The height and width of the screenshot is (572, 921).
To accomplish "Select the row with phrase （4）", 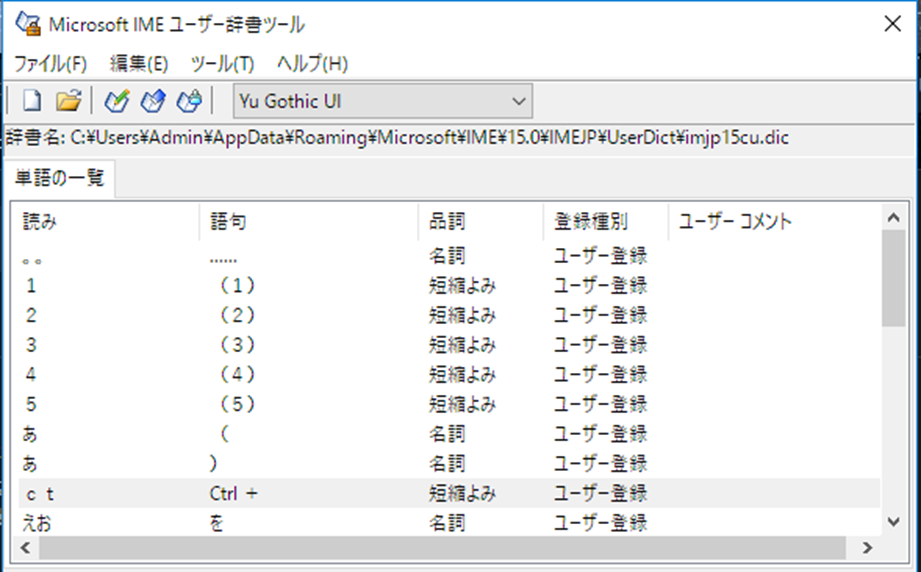I will [449, 375].
